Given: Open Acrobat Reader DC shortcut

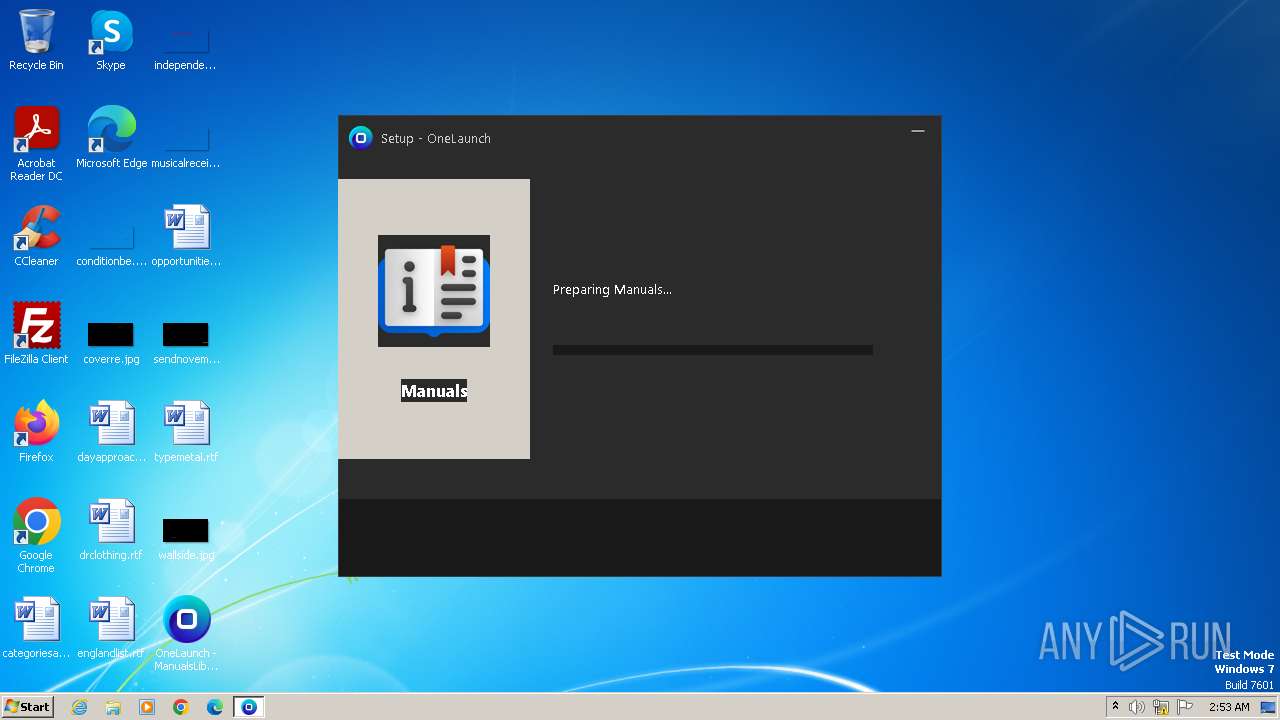Looking at the screenshot, I should 36,143.
